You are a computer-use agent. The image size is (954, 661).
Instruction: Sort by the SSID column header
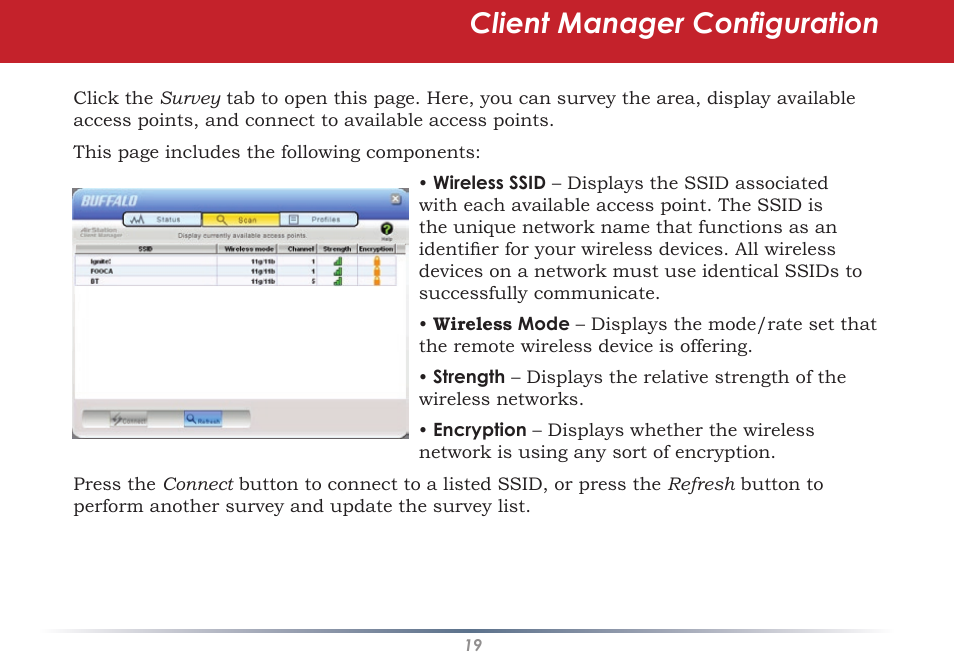tap(146, 249)
